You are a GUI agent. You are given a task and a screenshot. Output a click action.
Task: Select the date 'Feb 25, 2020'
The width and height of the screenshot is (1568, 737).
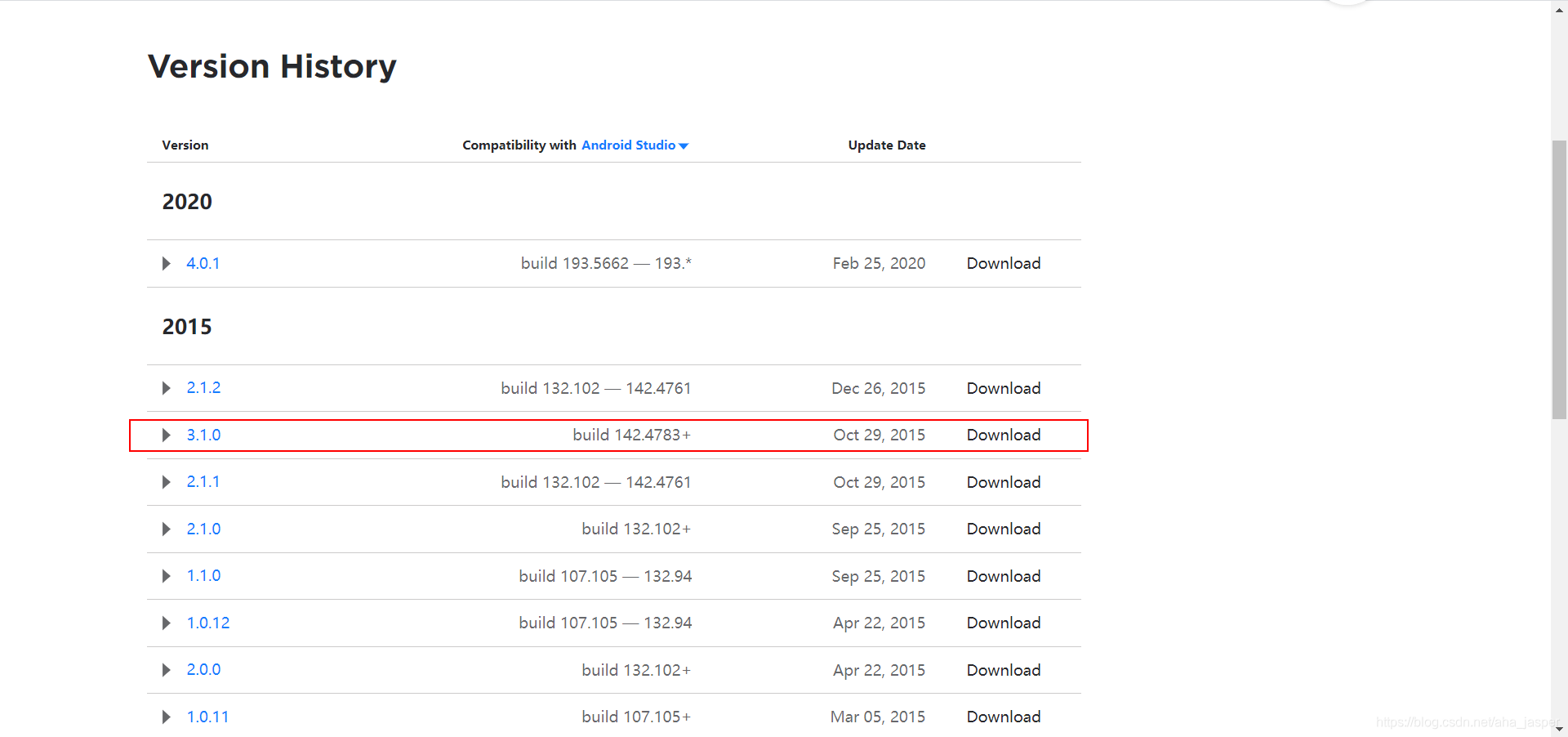879,263
